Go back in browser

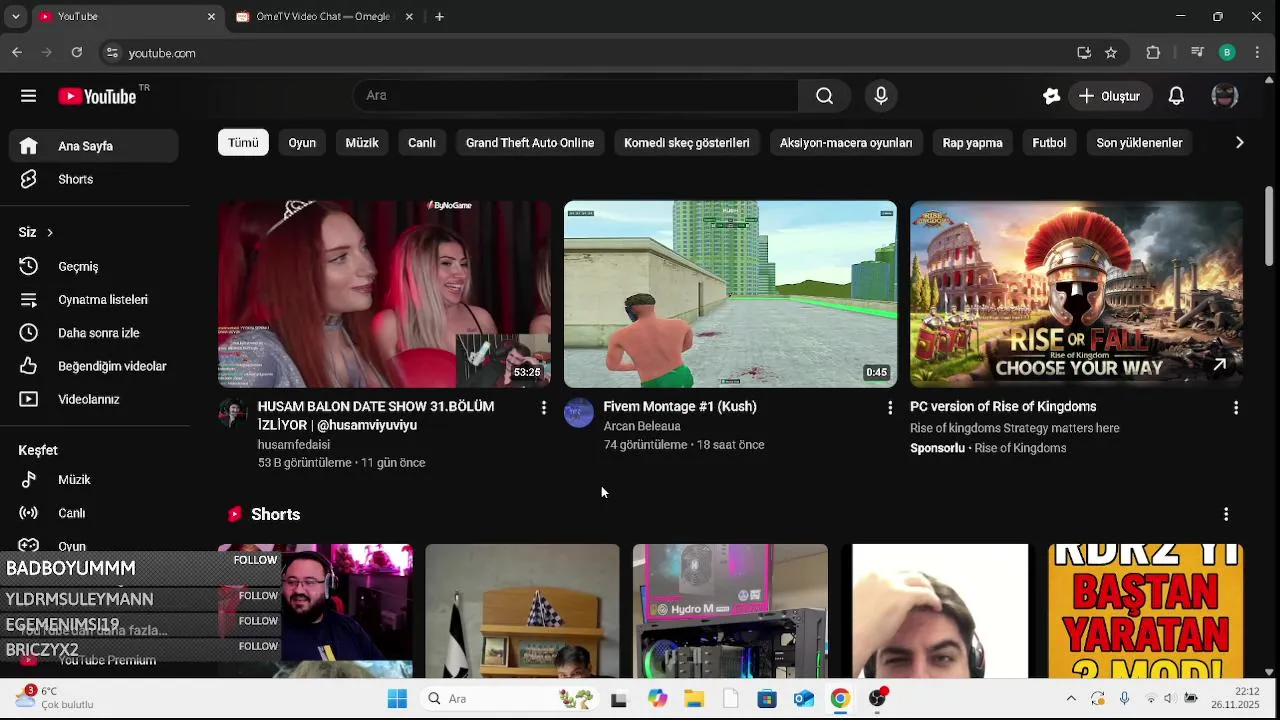pos(17,53)
